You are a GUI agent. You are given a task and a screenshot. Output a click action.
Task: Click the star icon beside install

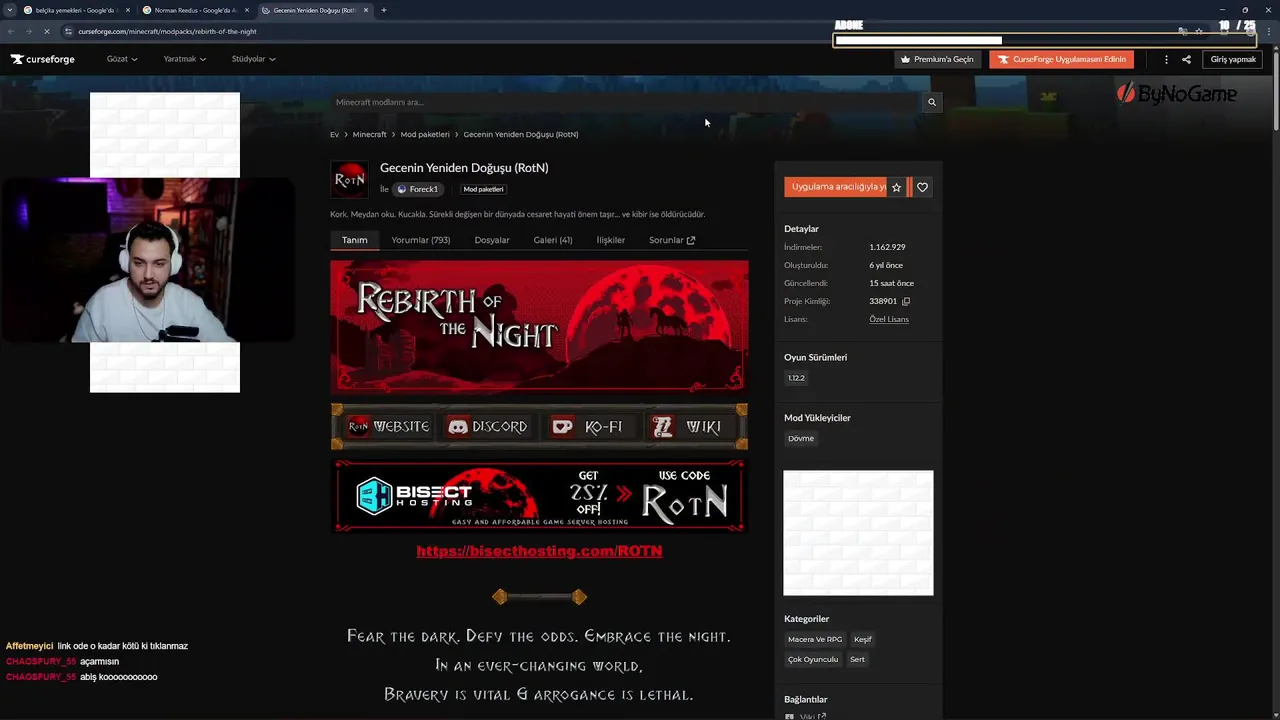coord(897,187)
